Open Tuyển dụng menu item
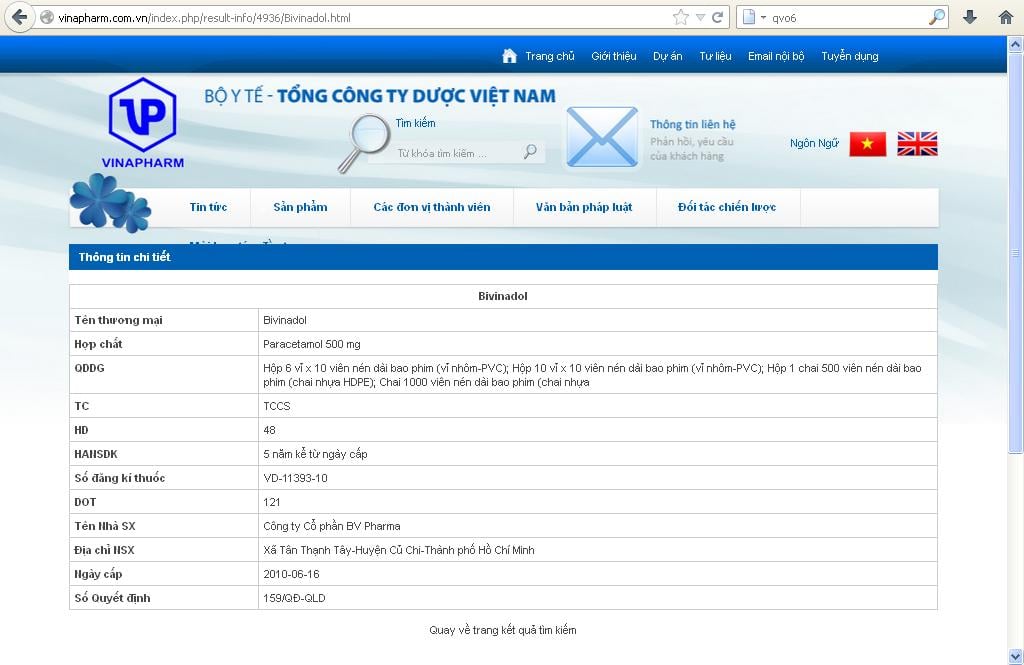This screenshot has height=665, width=1024. click(x=850, y=56)
